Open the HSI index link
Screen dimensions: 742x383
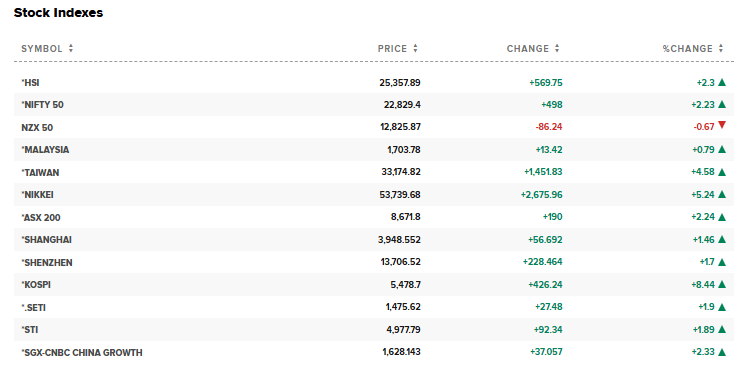(30, 82)
